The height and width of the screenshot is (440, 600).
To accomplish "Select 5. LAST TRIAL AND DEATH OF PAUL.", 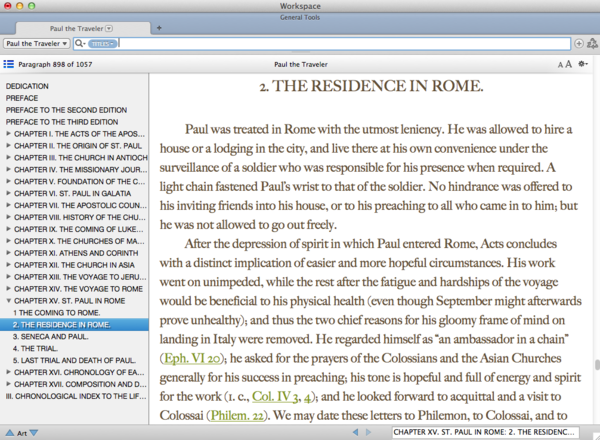I will (74, 360).
